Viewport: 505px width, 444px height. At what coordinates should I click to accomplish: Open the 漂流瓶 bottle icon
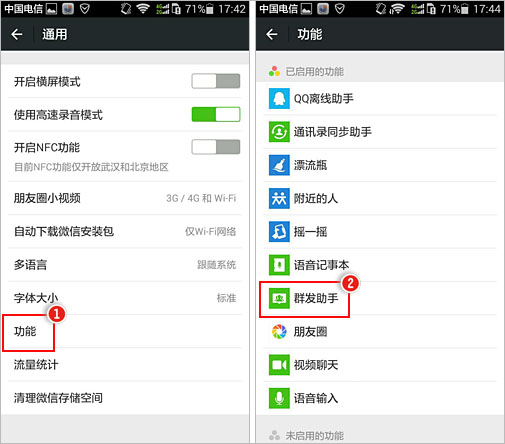(x=279, y=165)
